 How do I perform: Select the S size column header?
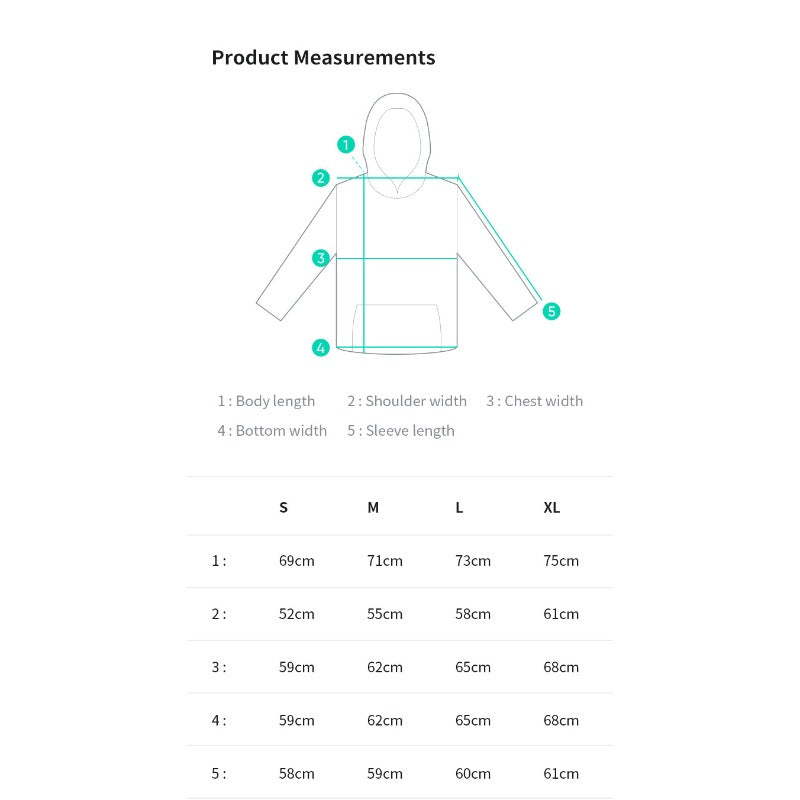coord(284,507)
